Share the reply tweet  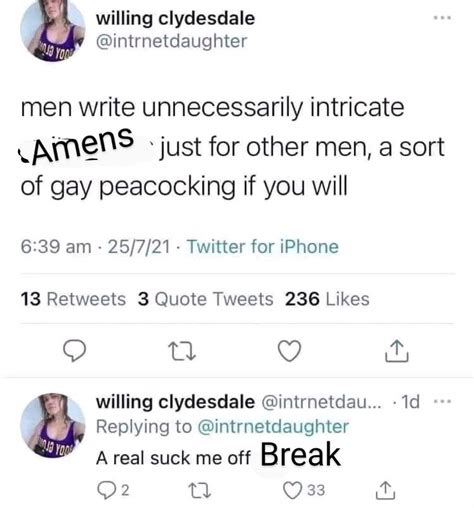coord(385,490)
